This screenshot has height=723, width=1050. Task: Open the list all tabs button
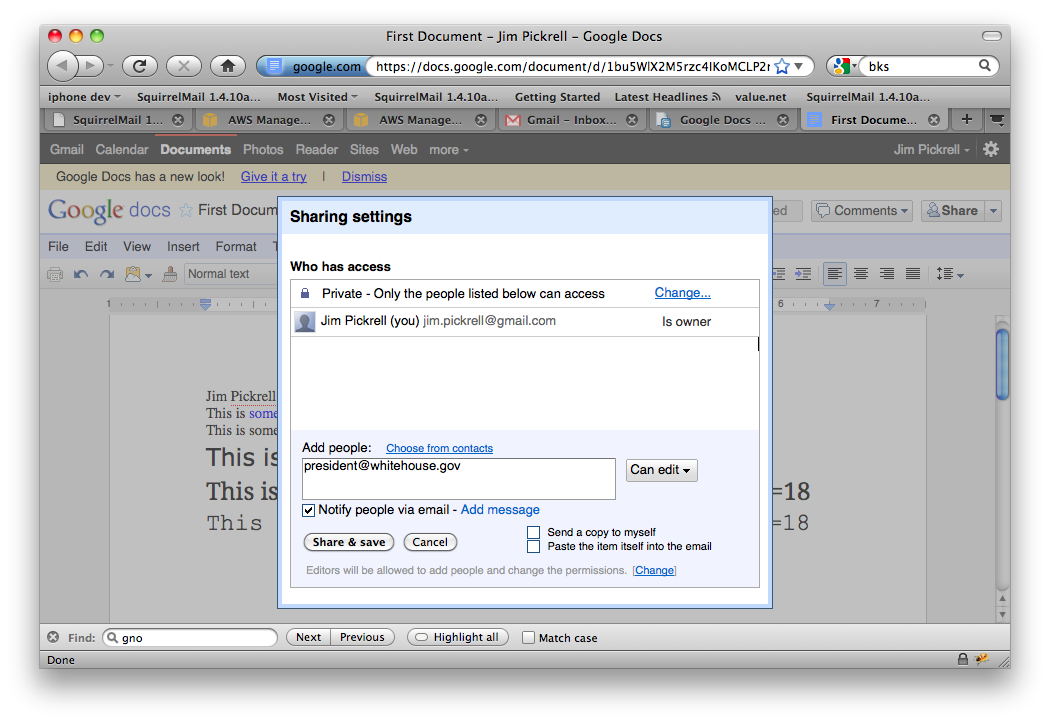997,119
